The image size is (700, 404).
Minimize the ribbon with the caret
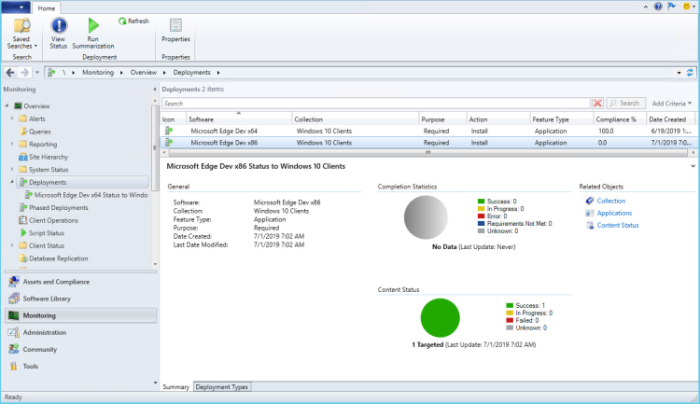tap(646, 7)
